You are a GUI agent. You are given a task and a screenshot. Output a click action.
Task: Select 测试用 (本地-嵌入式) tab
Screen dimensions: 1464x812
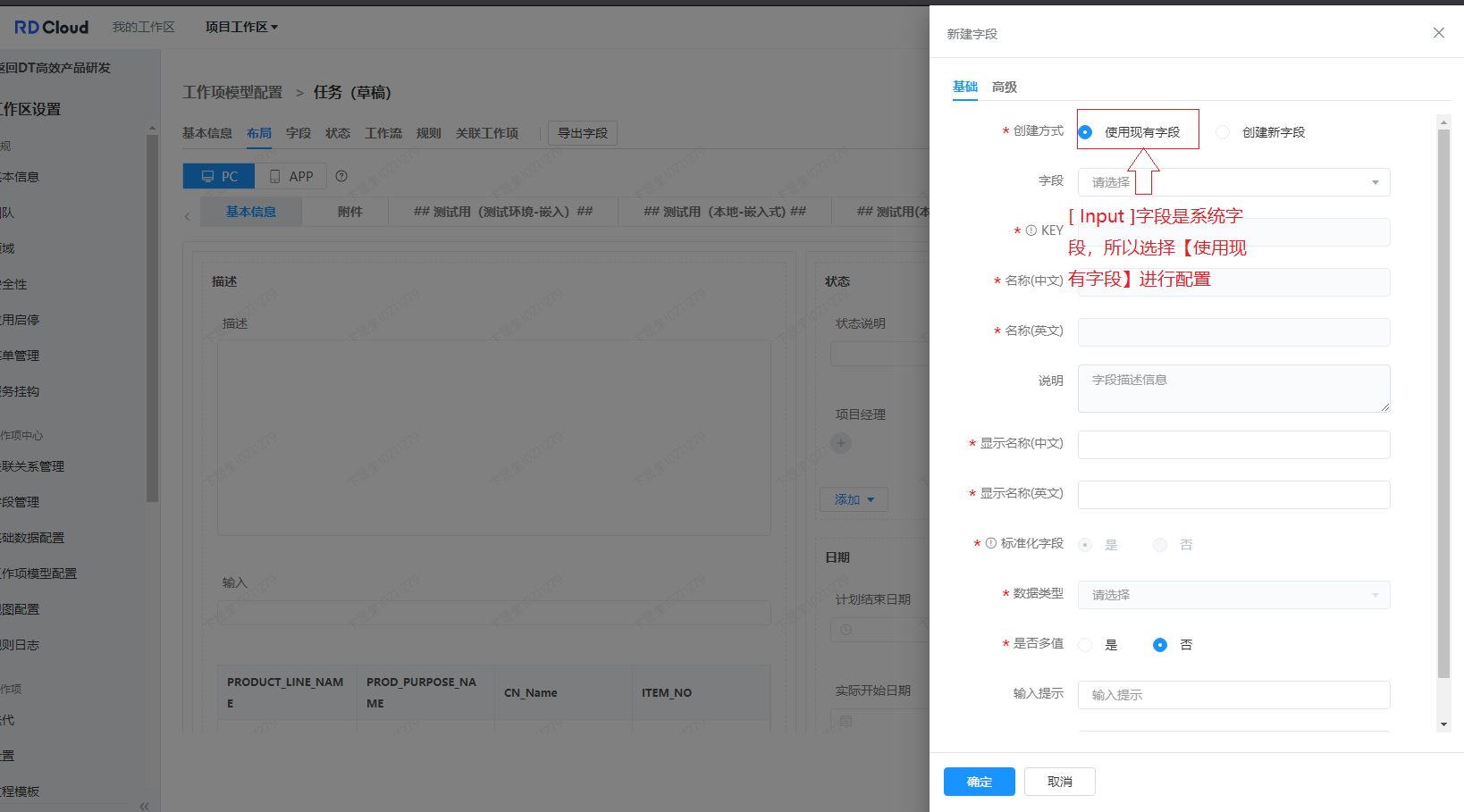(x=725, y=212)
